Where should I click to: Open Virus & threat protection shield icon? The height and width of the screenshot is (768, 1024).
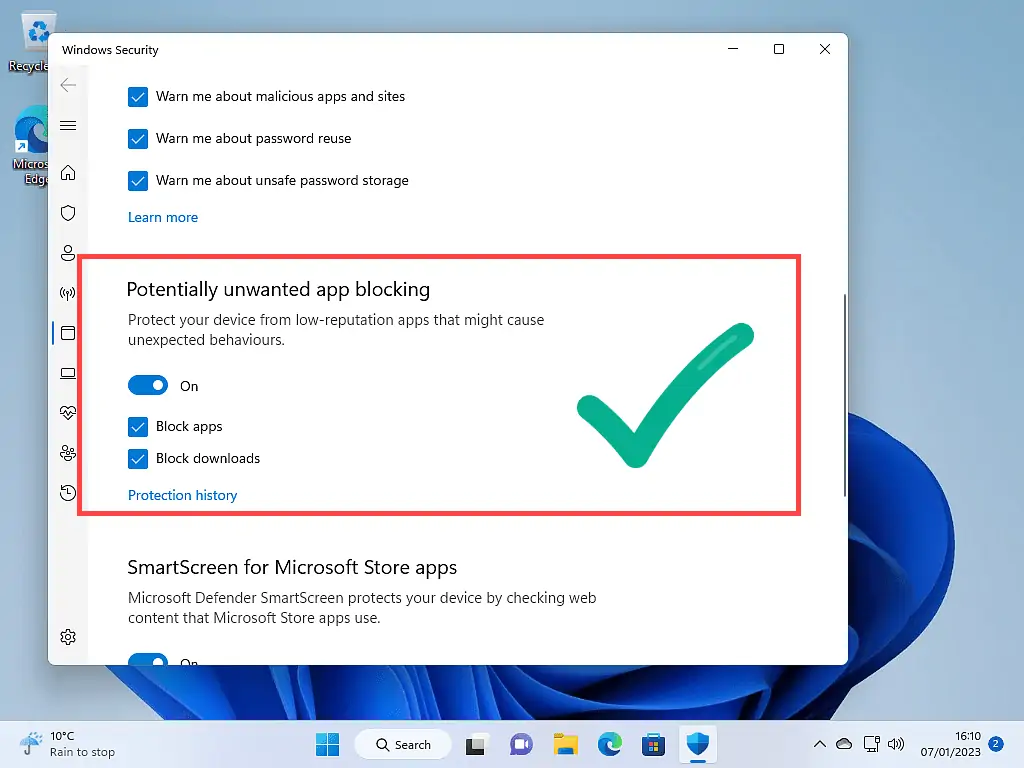(68, 213)
